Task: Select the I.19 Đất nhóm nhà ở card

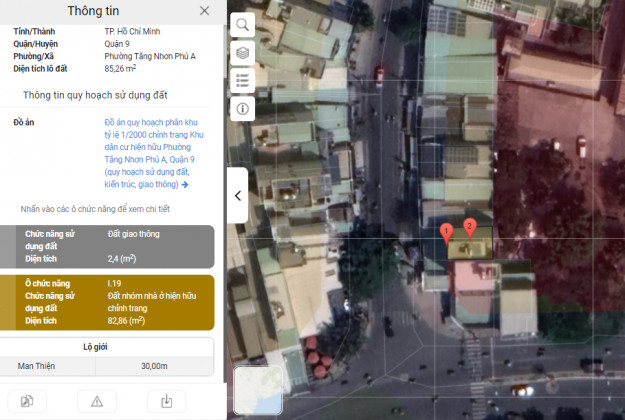Action: (107, 302)
